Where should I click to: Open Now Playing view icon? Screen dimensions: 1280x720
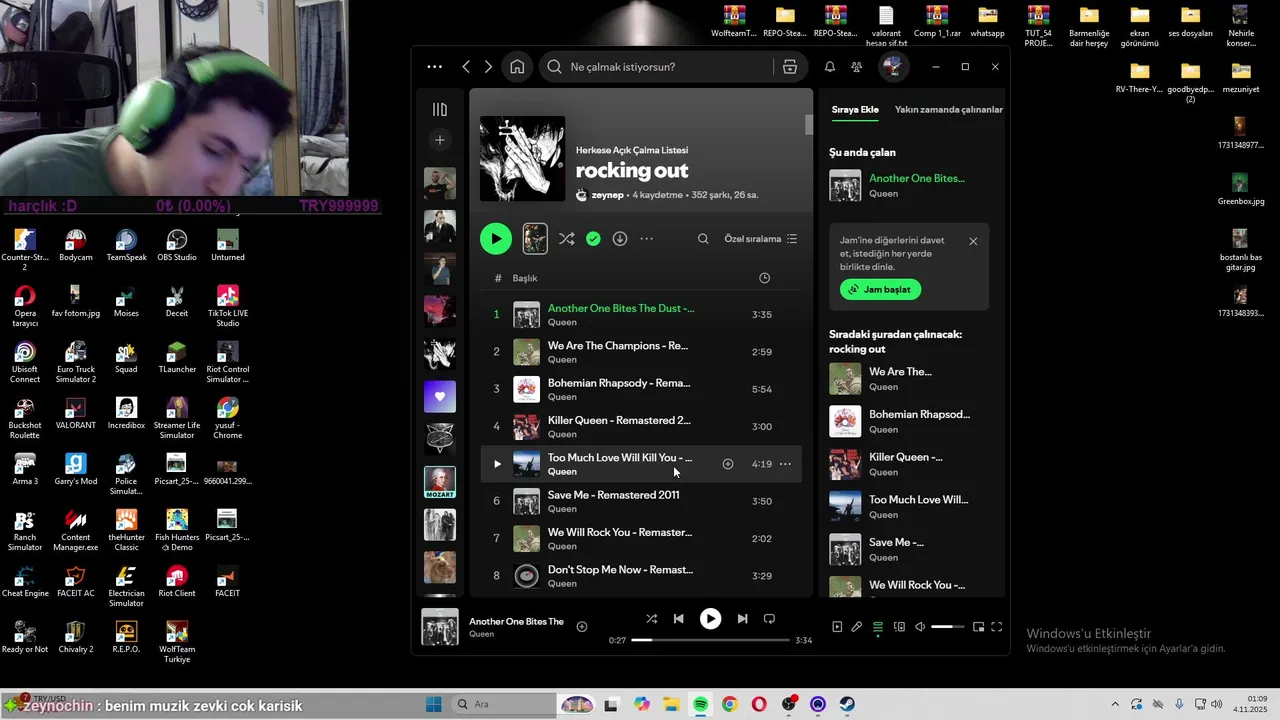tap(837, 627)
